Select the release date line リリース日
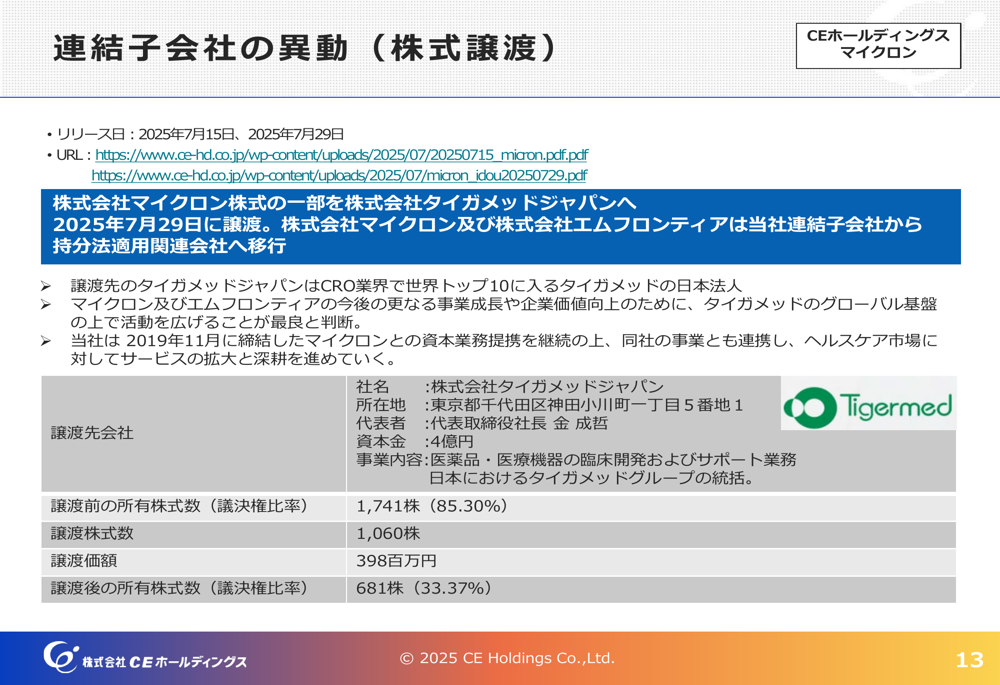The height and width of the screenshot is (685, 1000). coord(195,134)
